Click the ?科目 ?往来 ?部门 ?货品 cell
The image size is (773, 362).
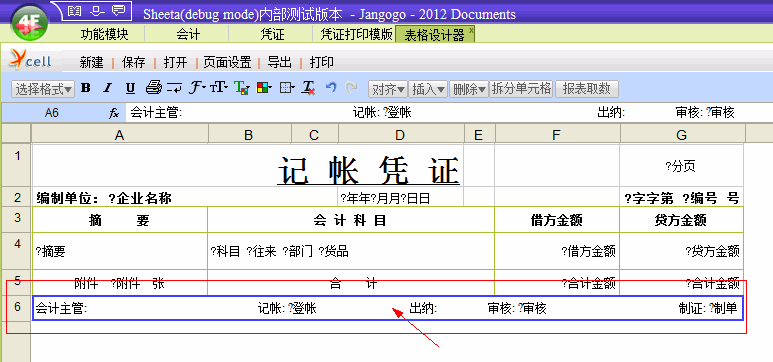[351, 251]
